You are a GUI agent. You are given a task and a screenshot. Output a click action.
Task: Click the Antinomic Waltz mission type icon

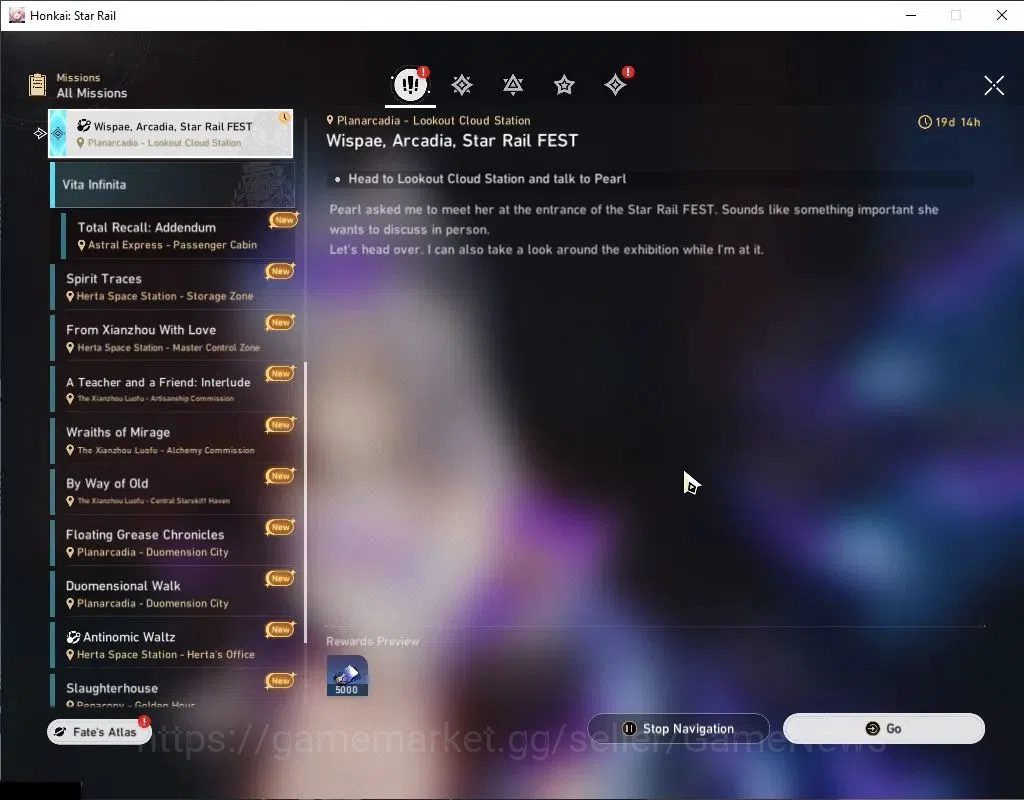tap(73, 637)
